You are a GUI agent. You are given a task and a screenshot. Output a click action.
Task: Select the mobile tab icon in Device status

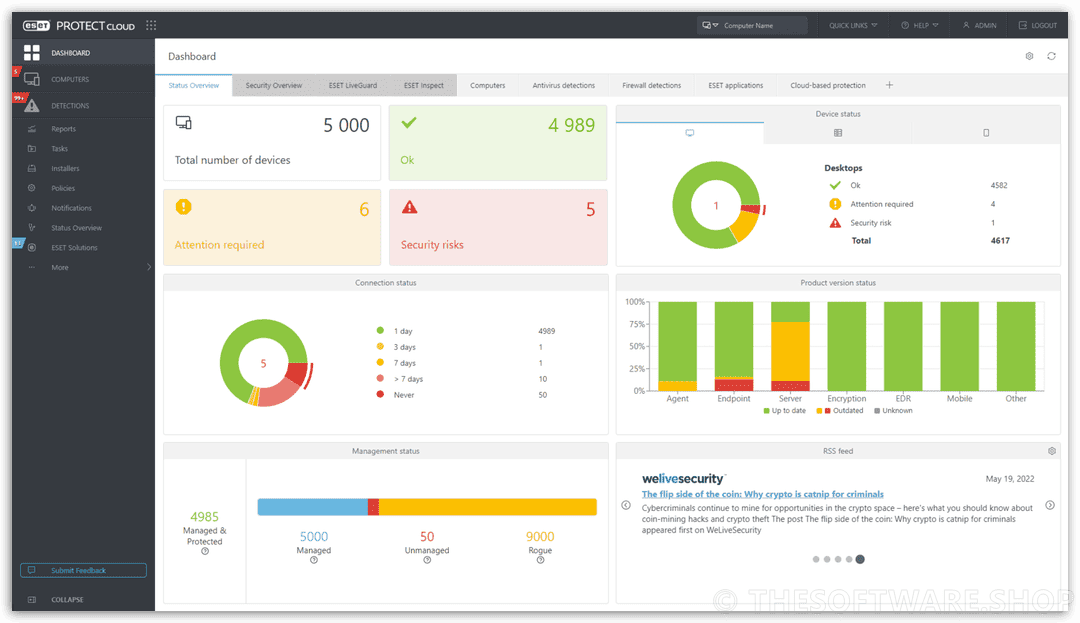(x=986, y=133)
